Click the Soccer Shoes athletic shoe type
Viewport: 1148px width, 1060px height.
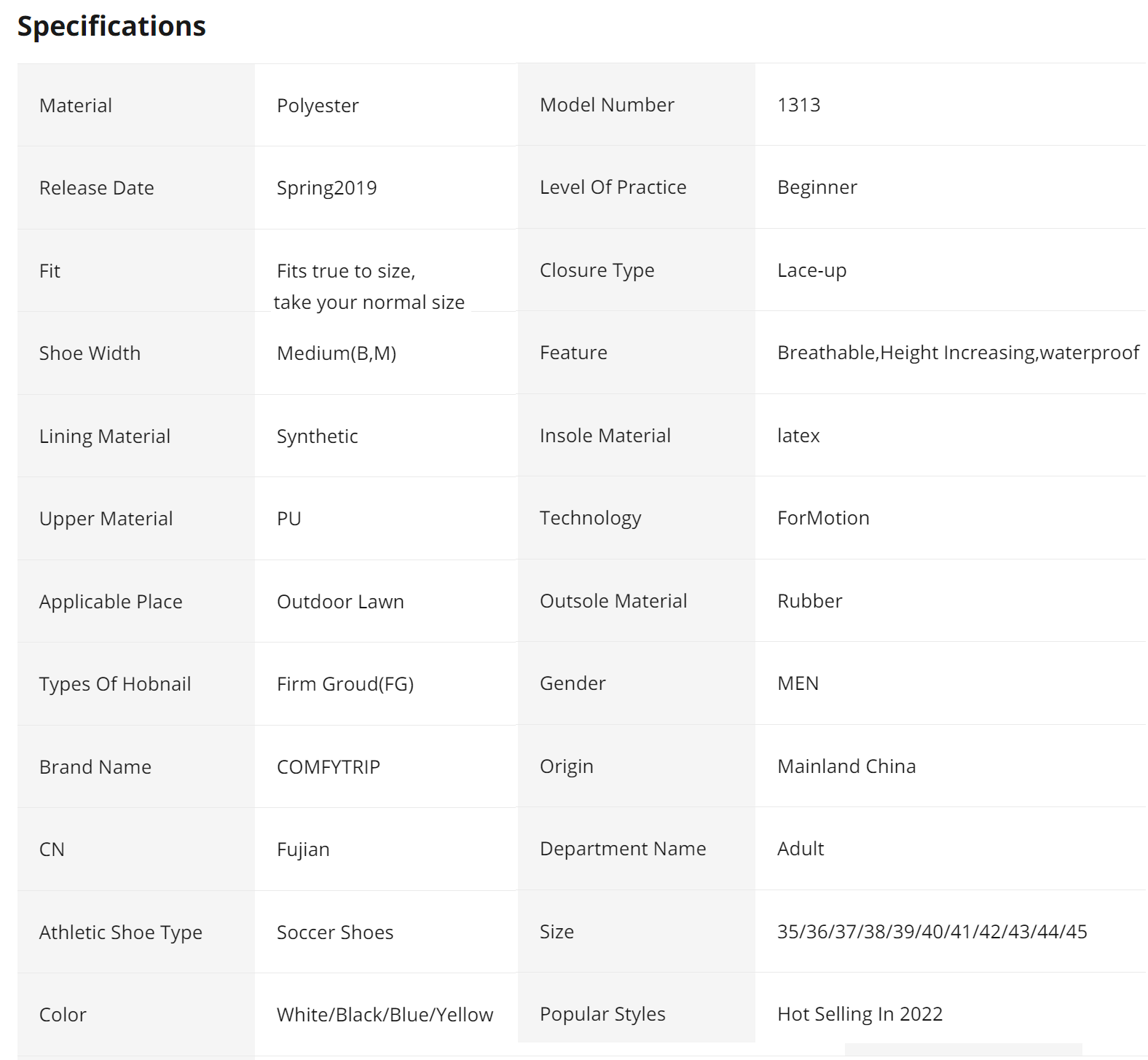coord(335,933)
